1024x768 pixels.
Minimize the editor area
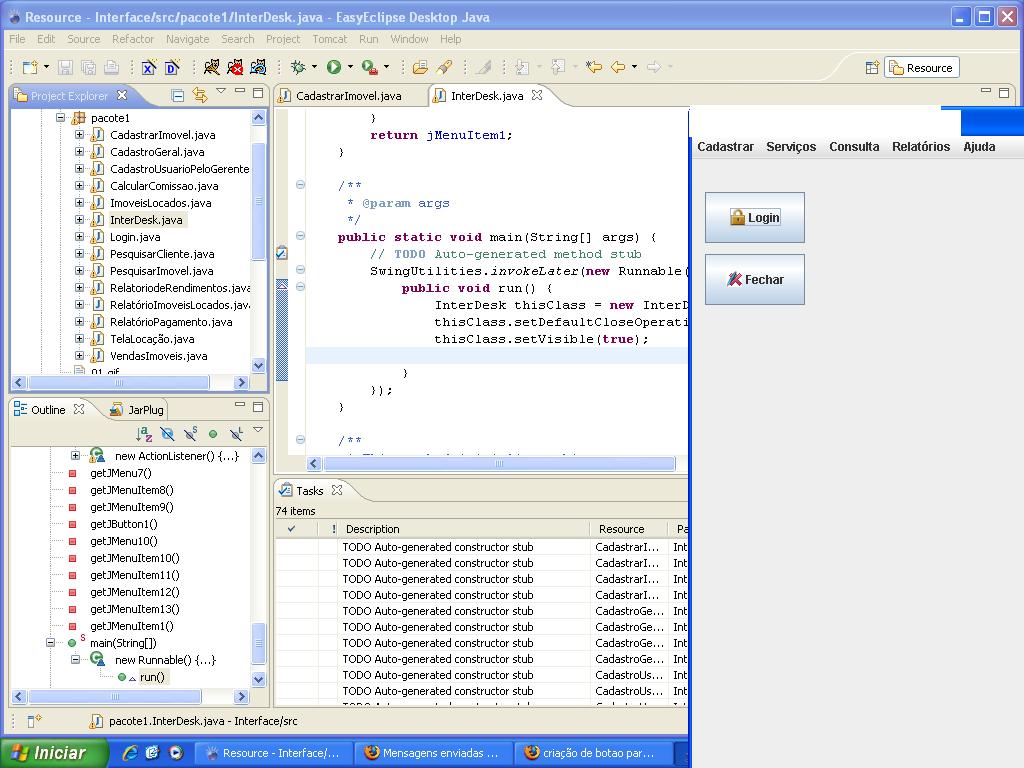[986, 91]
